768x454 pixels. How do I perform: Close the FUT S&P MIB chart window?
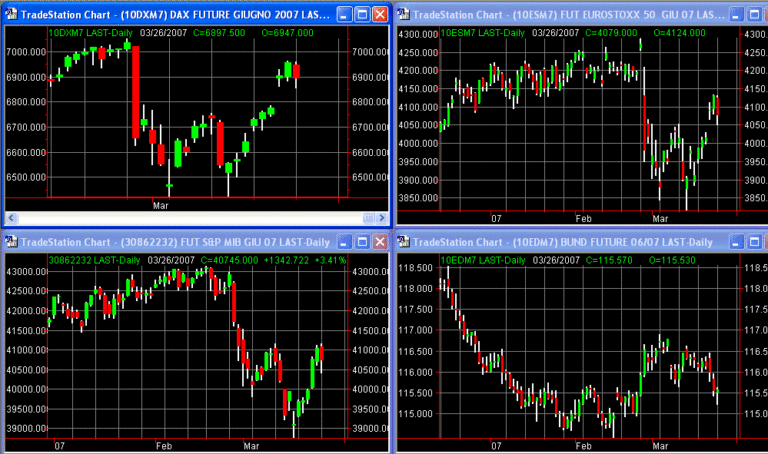[x=380, y=241]
